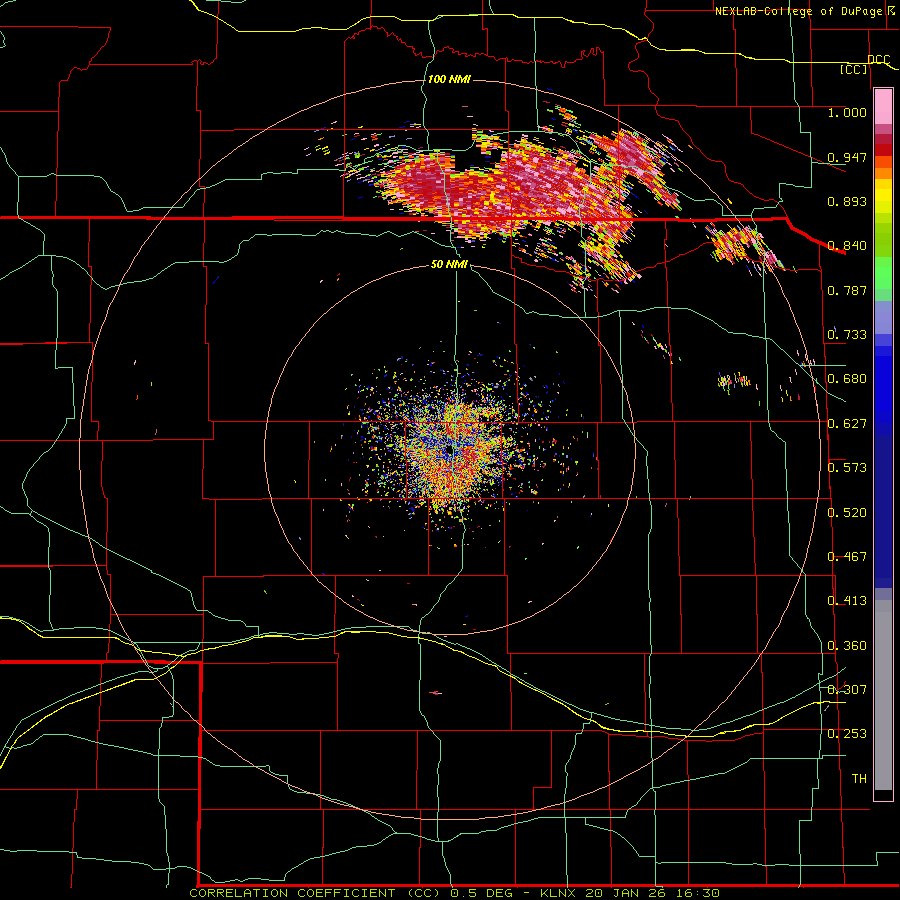Click the 0.680 legend value
900x900 pixels.
tap(847, 379)
